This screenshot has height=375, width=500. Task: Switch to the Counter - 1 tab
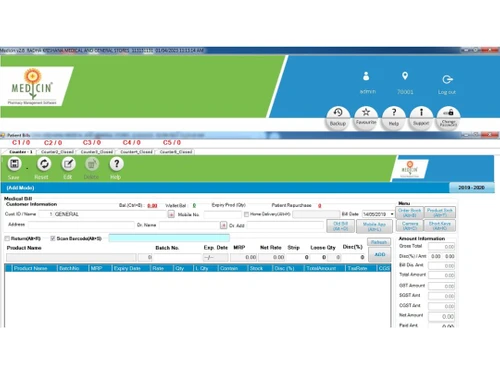coord(20,152)
